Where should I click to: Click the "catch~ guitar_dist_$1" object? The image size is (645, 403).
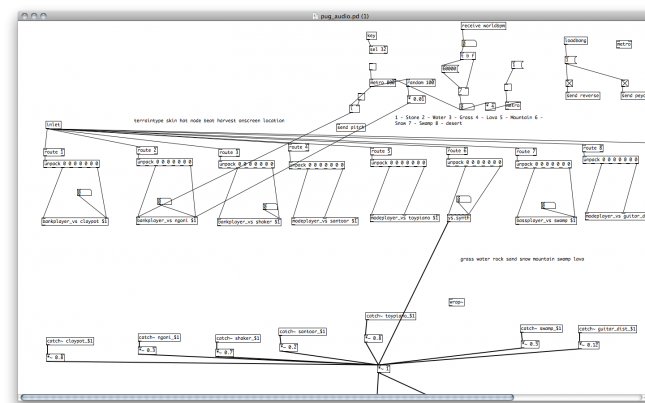[608, 329]
